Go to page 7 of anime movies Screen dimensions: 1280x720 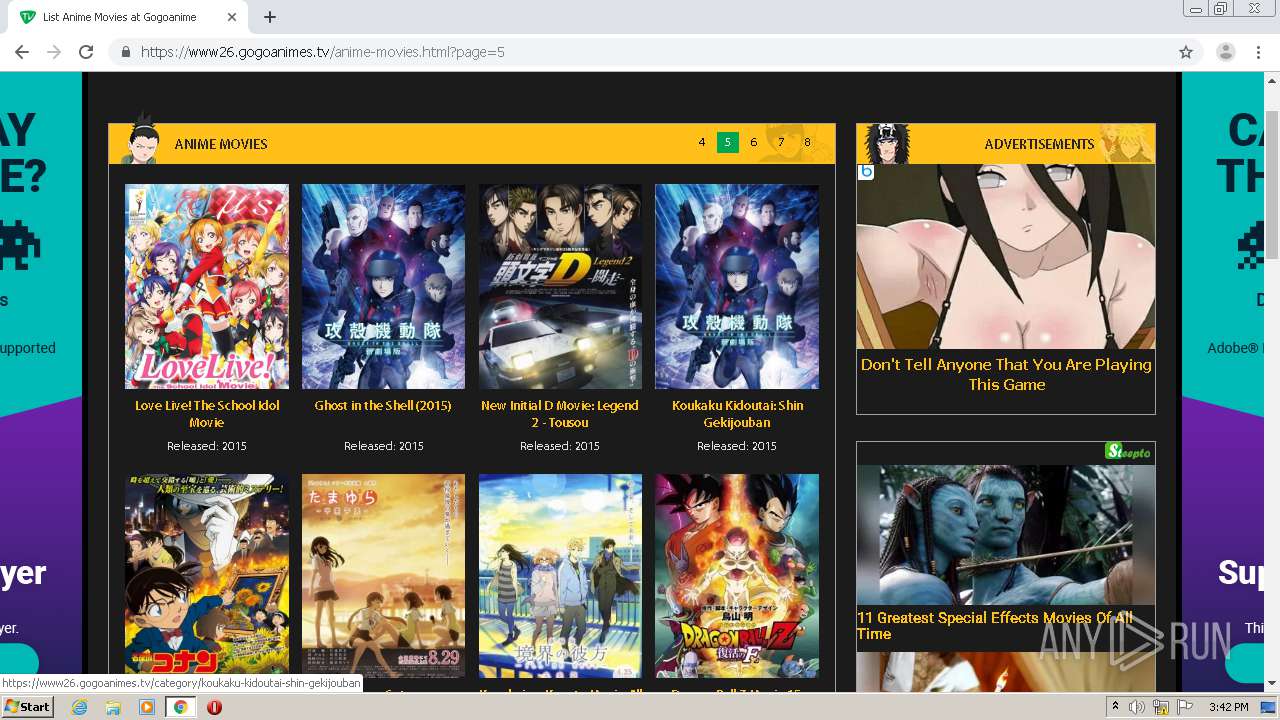click(x=781, y=143)
